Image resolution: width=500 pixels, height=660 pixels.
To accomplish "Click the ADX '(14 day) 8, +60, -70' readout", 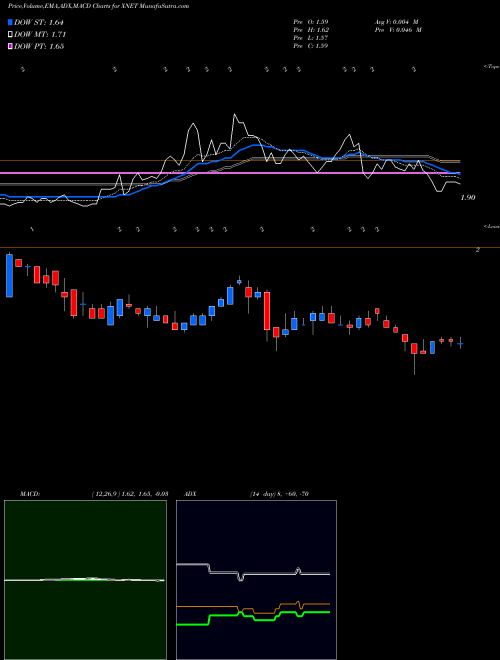I will coord(278,494).
